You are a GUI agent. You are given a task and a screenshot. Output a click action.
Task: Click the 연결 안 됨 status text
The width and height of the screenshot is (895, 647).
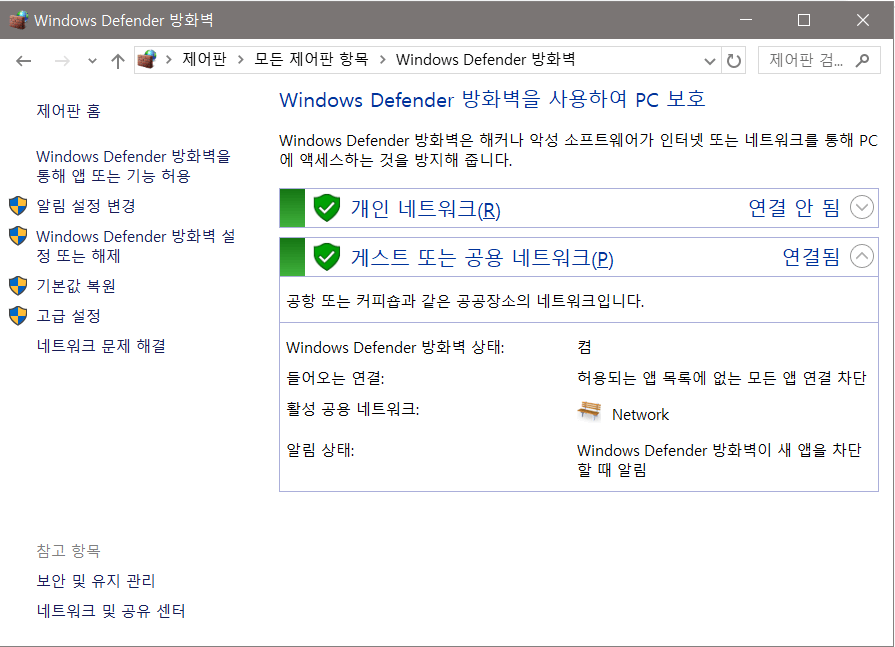(794, 208)
